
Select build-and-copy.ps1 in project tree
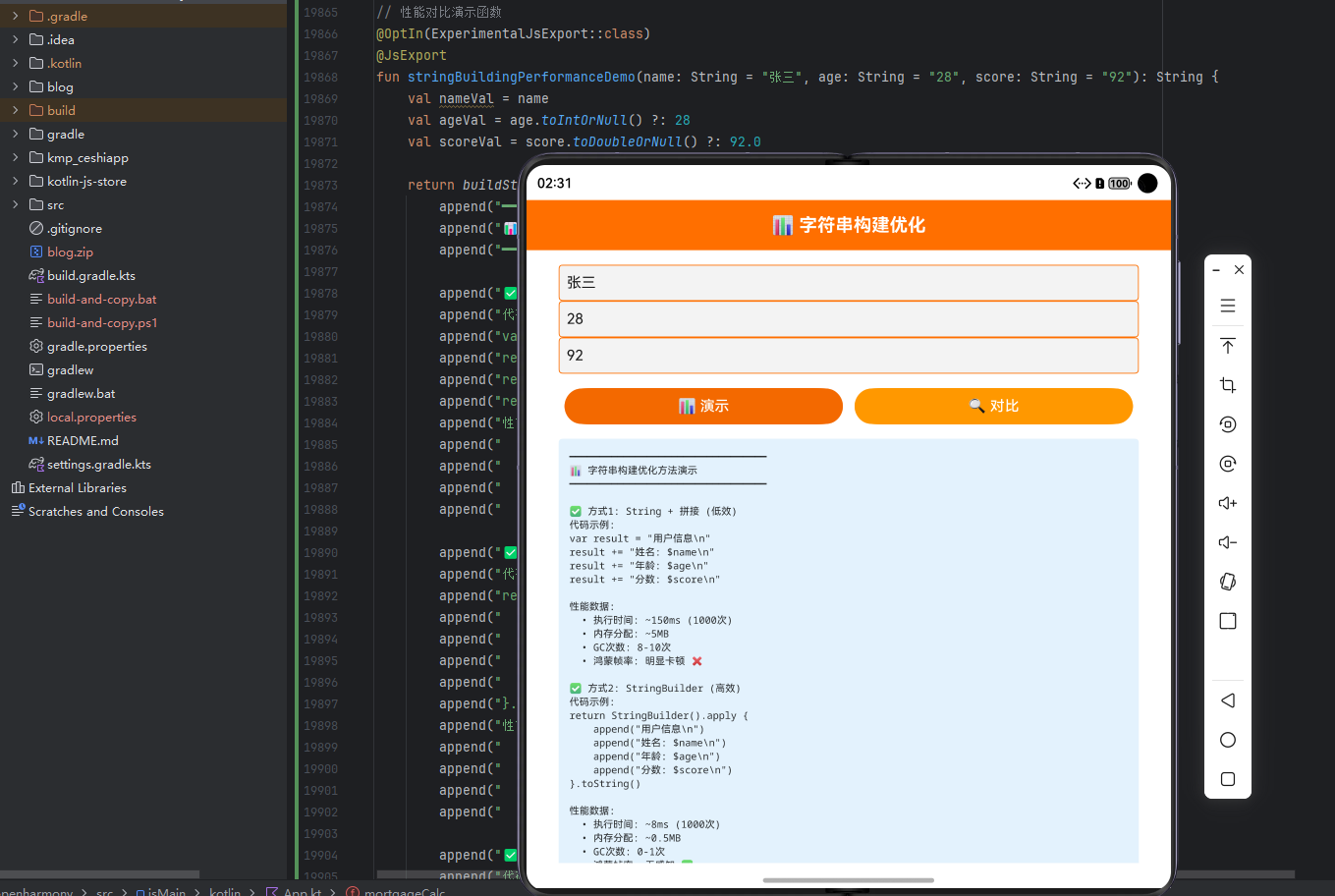pos(102,322)
